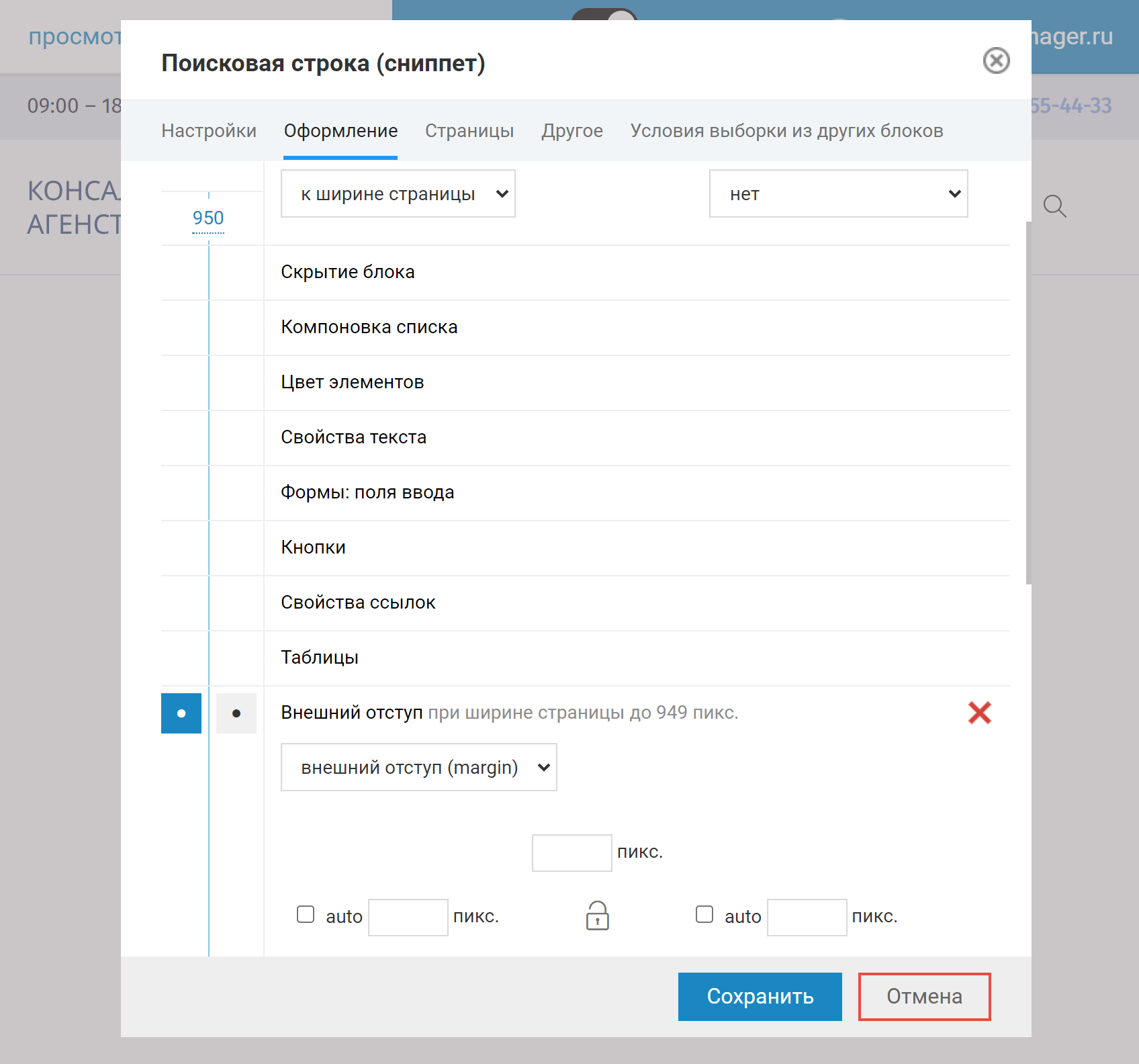1139x1064 pixels.
Task: Expand the Скрытие блока section
Action: (348, 272)
